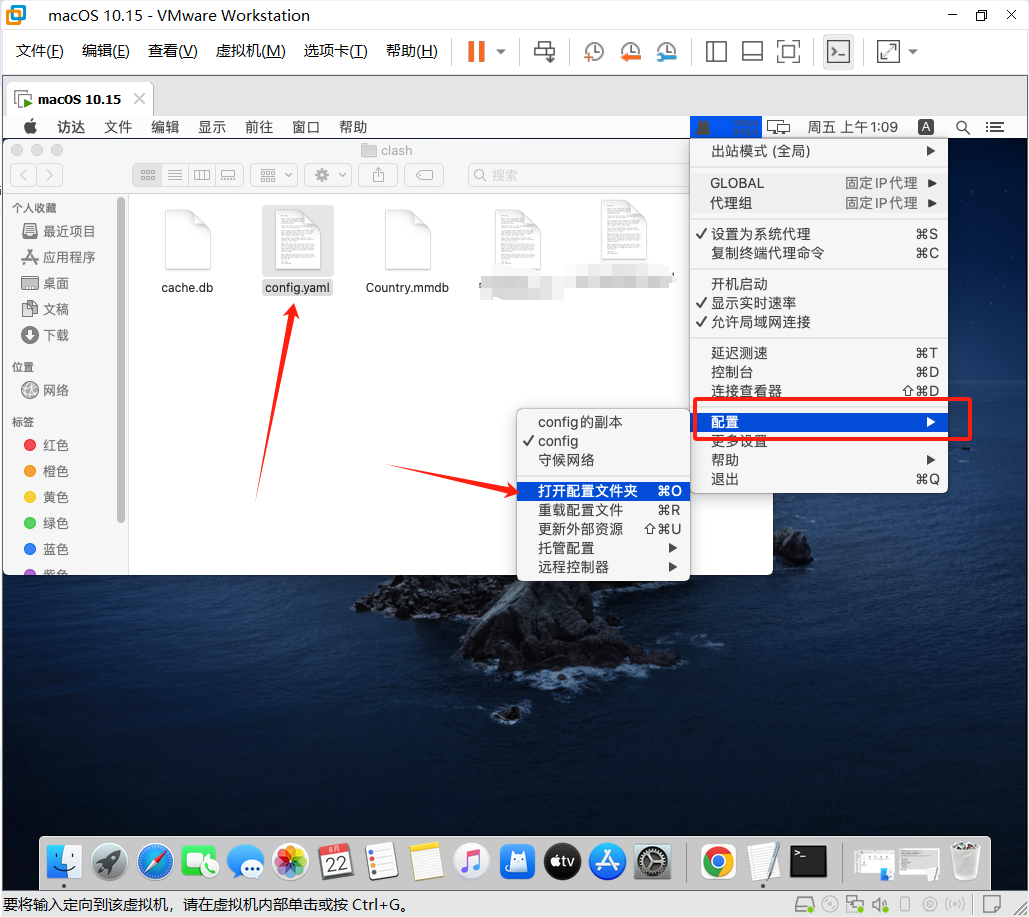1029x917 pixels.
Task: Click the red 红色 tag in sidebar
Action: [55, 445]
